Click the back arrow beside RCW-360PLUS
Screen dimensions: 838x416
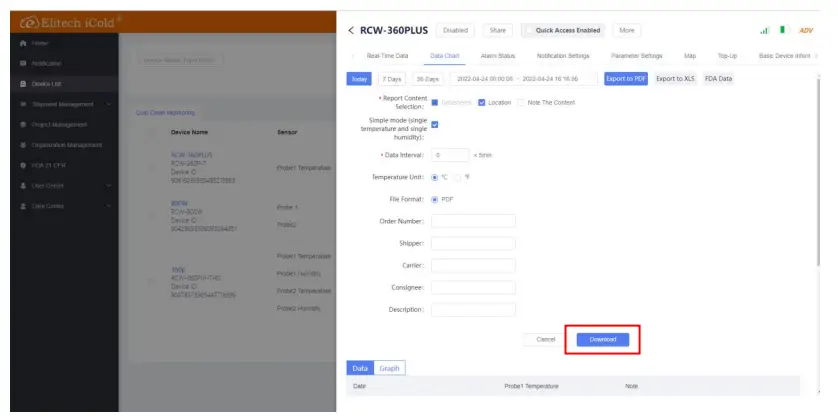(351, 30)
